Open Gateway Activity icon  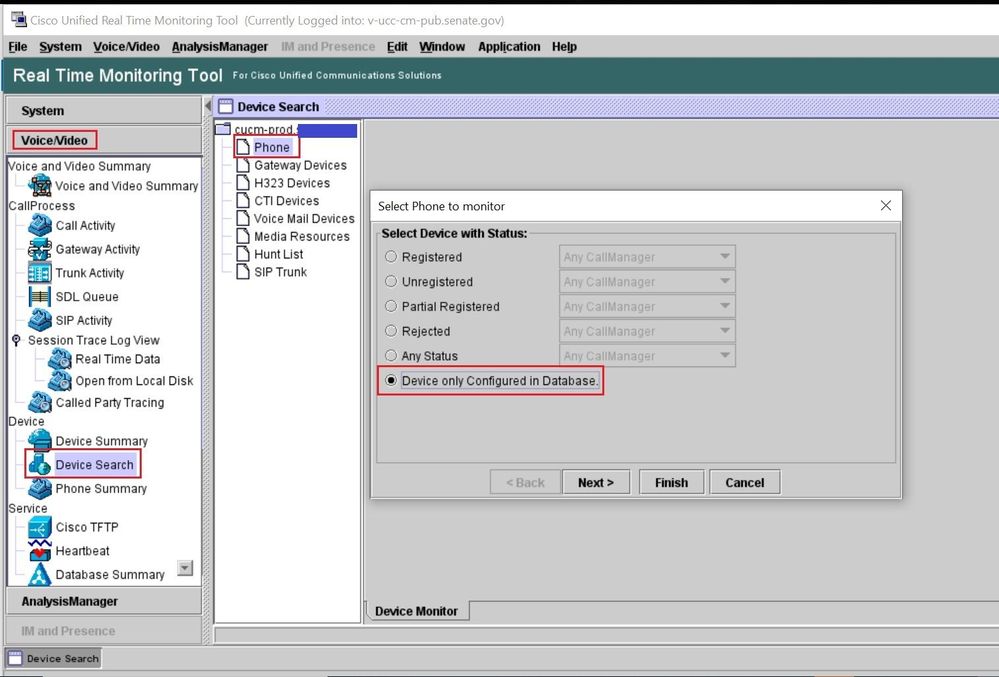40,249
